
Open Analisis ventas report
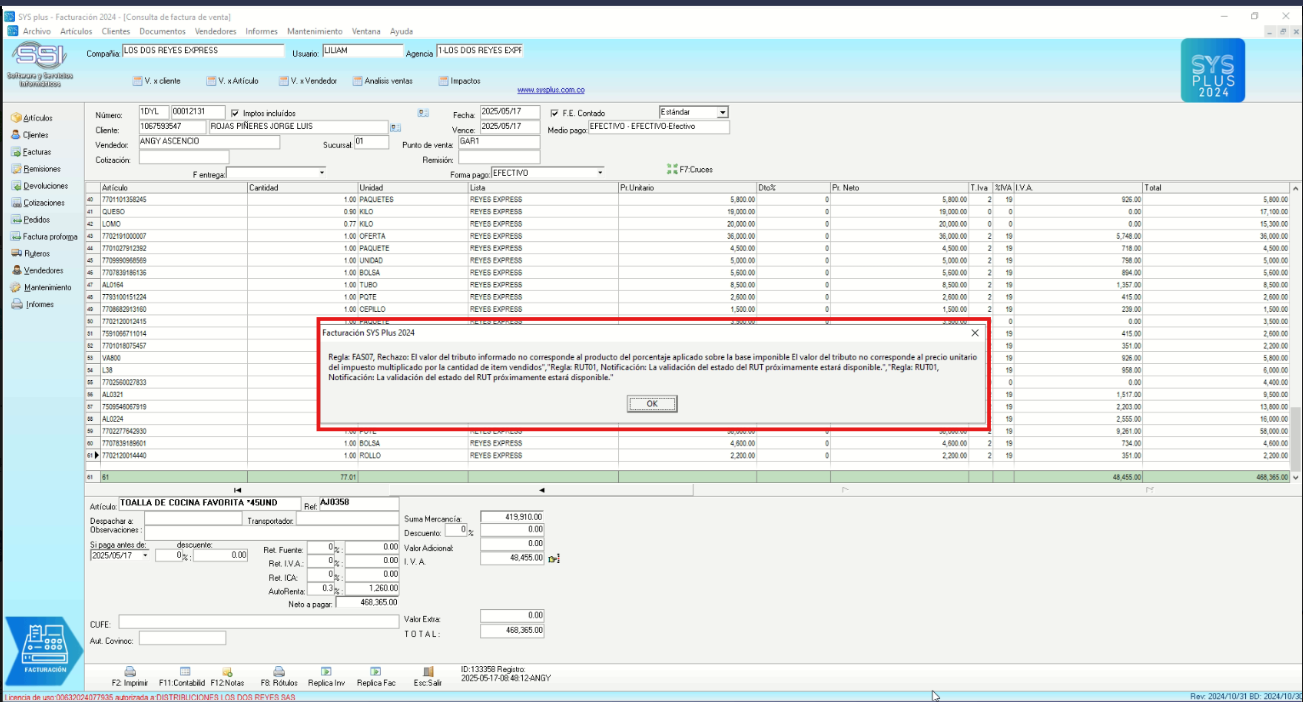381,81
